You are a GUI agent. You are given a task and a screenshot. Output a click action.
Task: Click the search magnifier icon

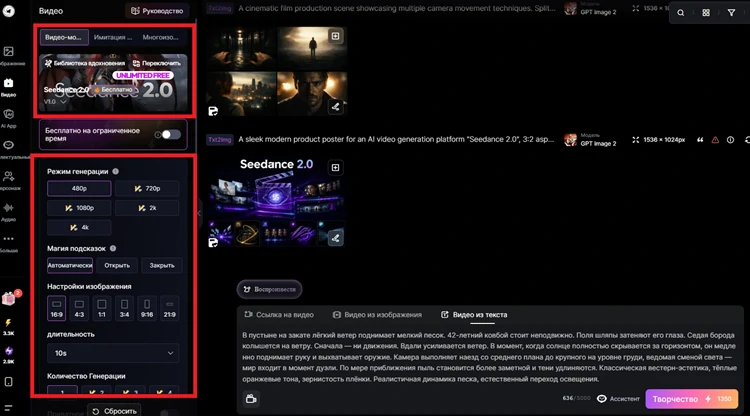tap(681, 13)
